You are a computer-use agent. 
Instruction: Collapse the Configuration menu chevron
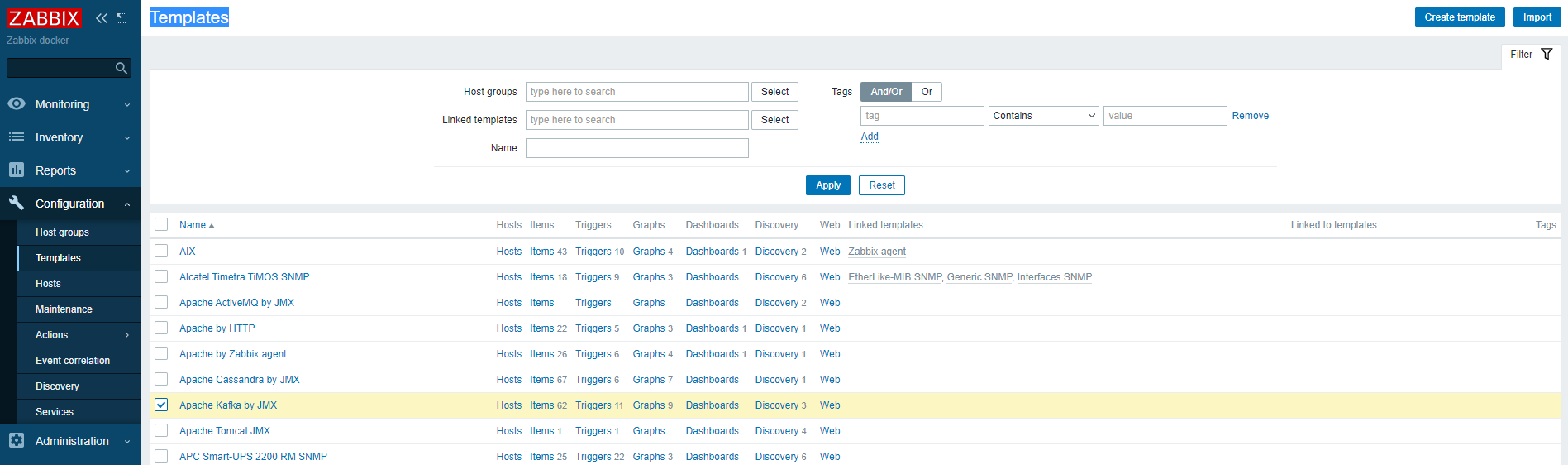click(127, 204)
